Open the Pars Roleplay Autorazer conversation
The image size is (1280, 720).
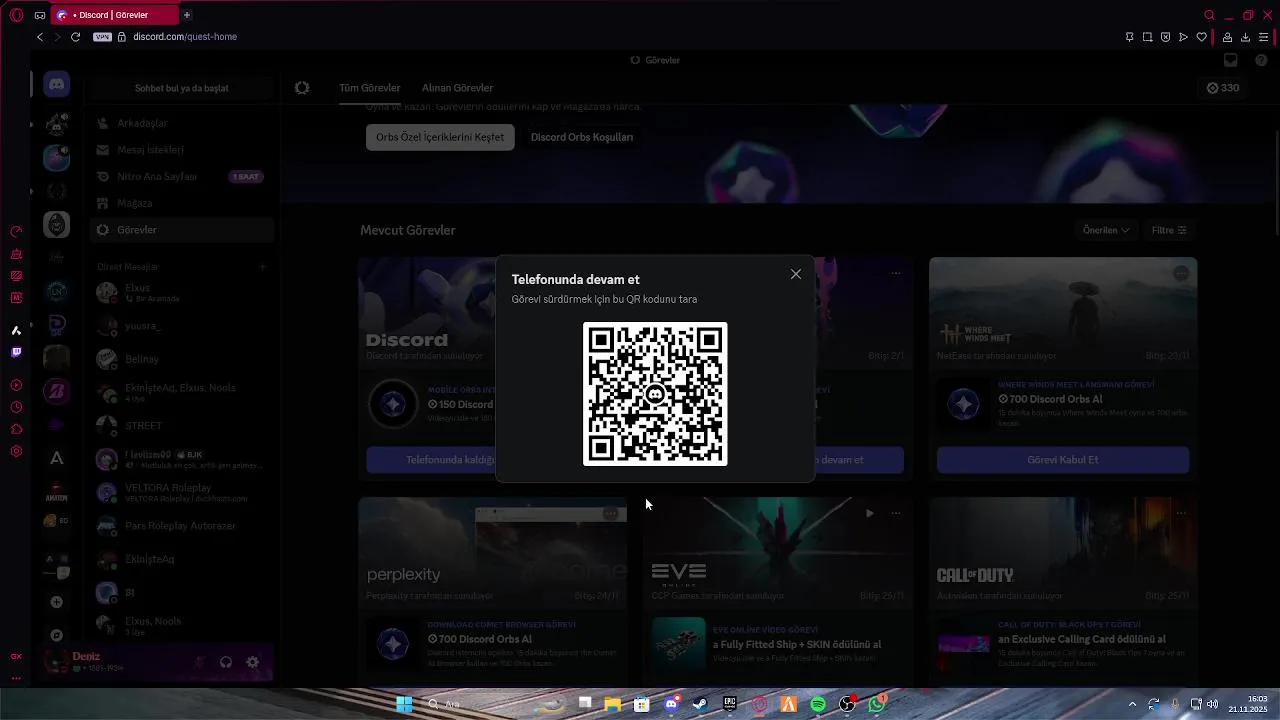(181, 526)
